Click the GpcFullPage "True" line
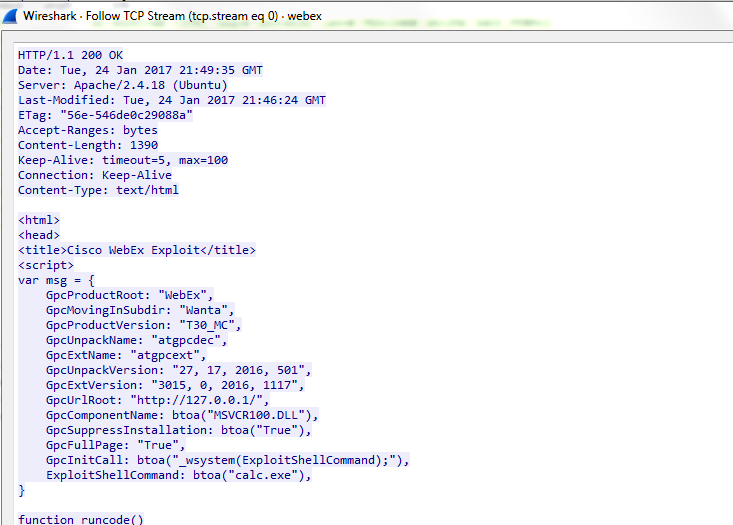The image size is (733, 525). pyautogui.click(x=115, y=445)
